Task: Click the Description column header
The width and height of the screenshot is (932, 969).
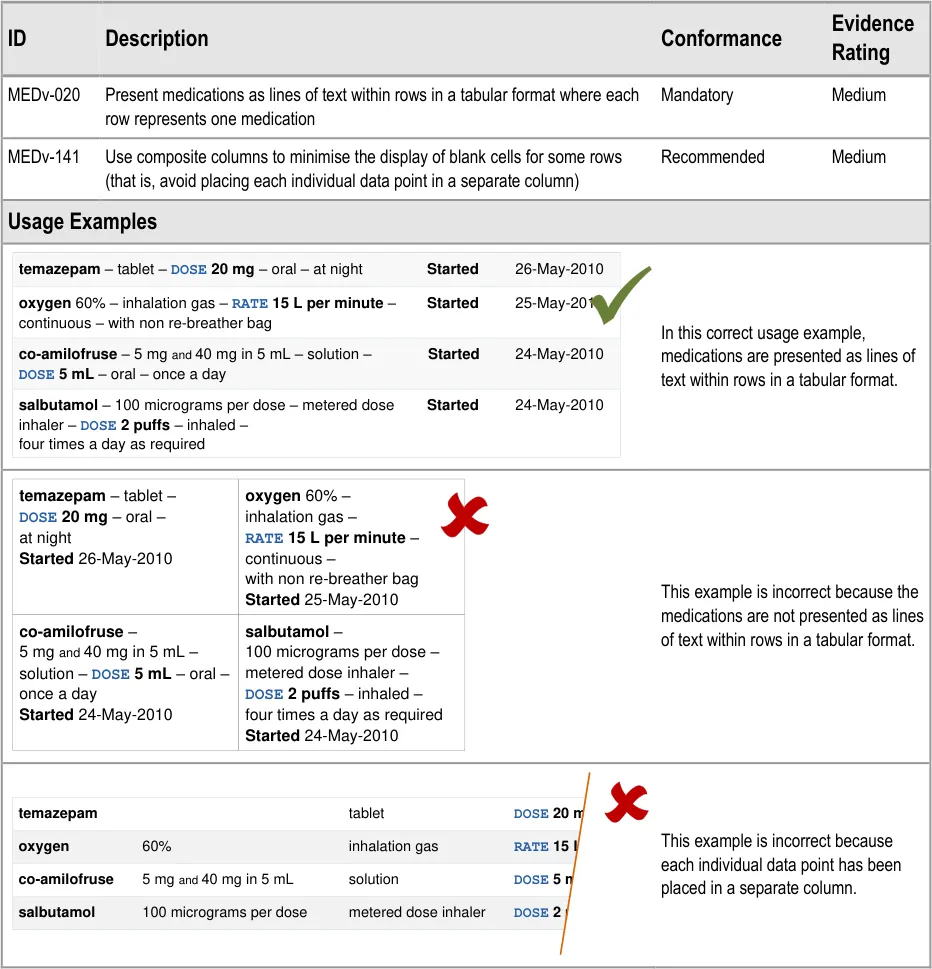Action: [157, 39]
